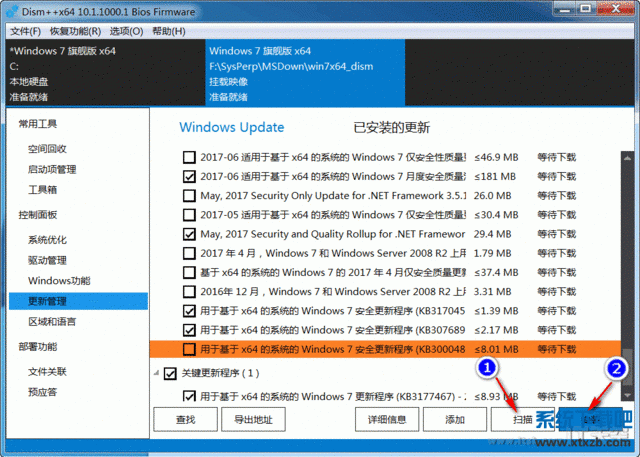Tick the highlighted KB300048 security update checkbox

(190, 349)
